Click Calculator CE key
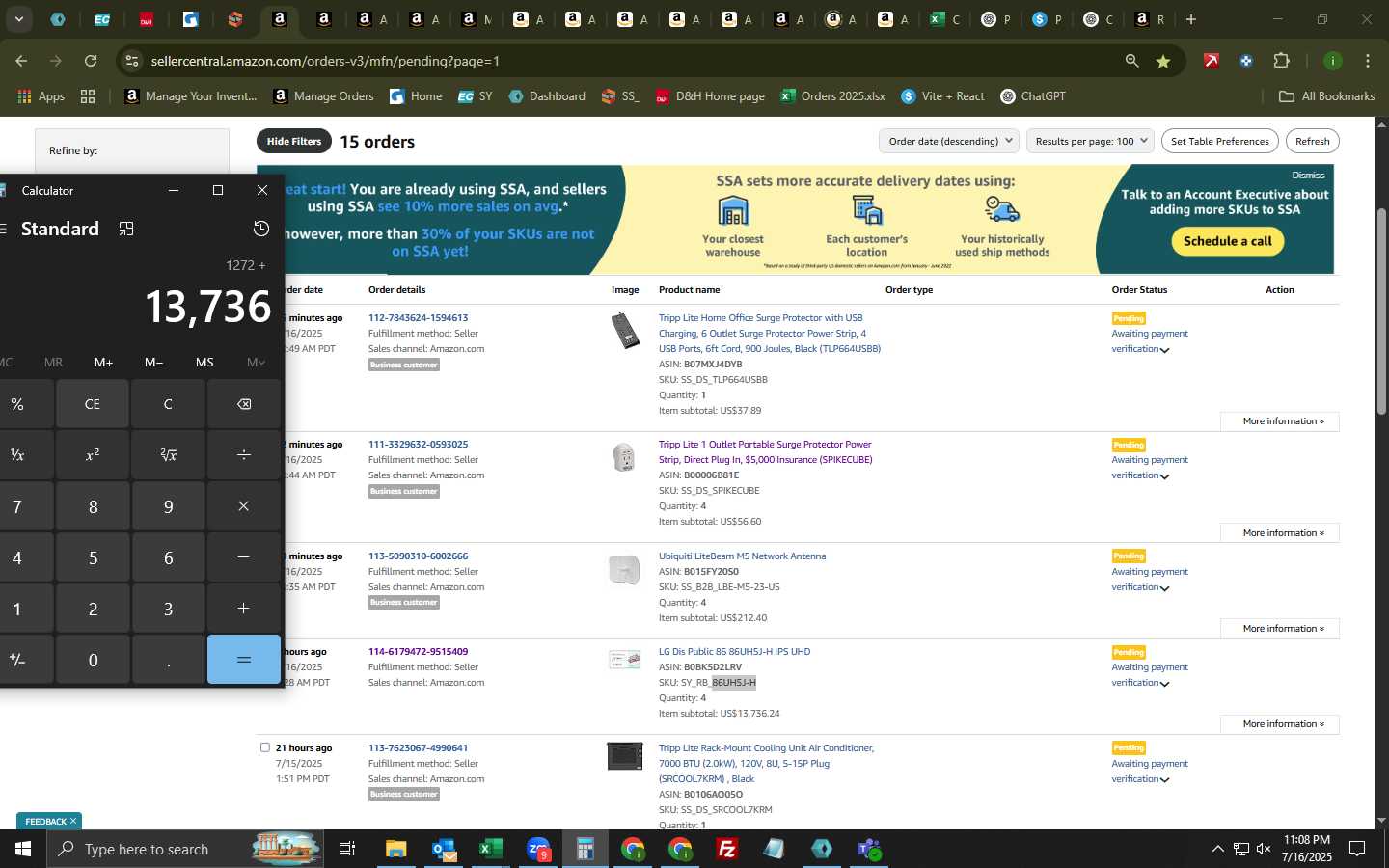The height and width of the screenshot is (868, 1389). pos(93,404)
